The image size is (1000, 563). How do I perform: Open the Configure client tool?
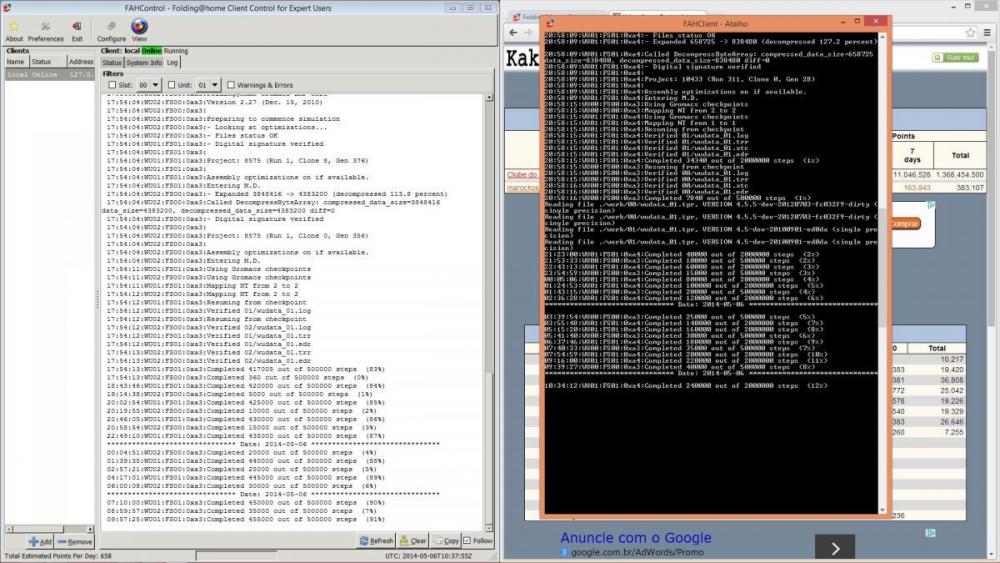pos(111,28)
